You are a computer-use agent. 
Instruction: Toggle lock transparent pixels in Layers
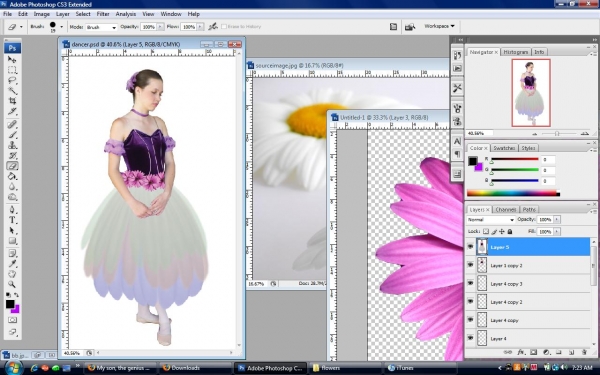coord(486,232)
